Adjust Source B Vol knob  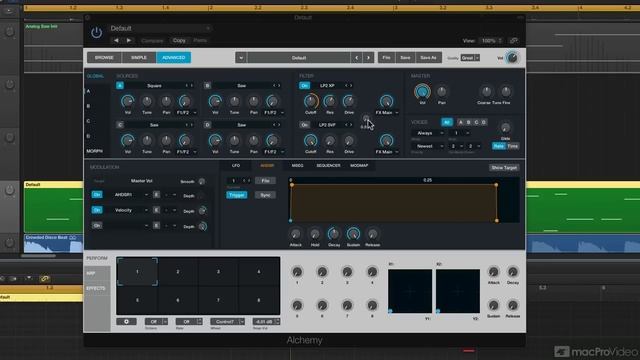click(215, 101)
